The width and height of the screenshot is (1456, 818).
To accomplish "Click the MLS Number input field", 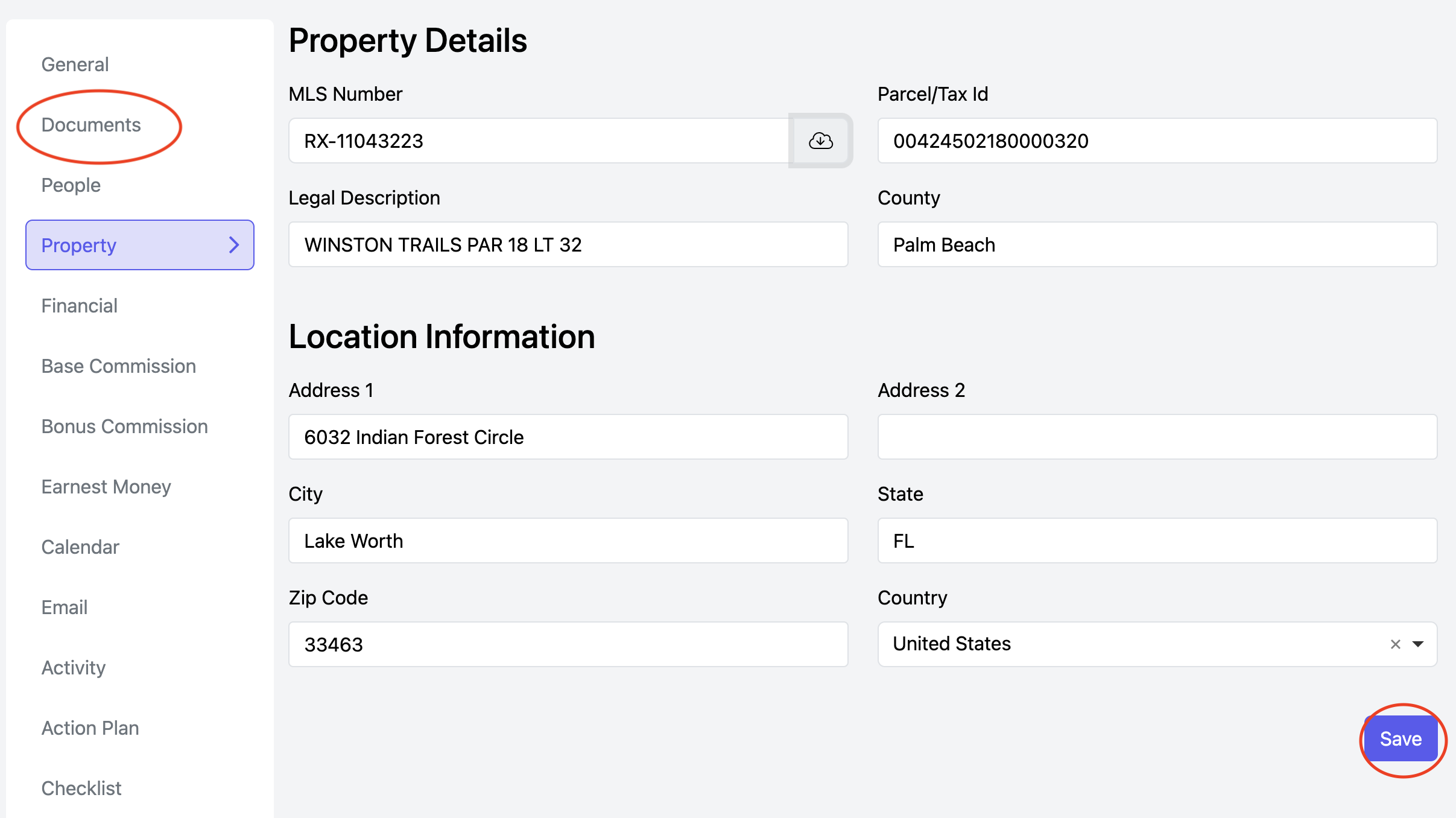I will click(x=537, y=141).
